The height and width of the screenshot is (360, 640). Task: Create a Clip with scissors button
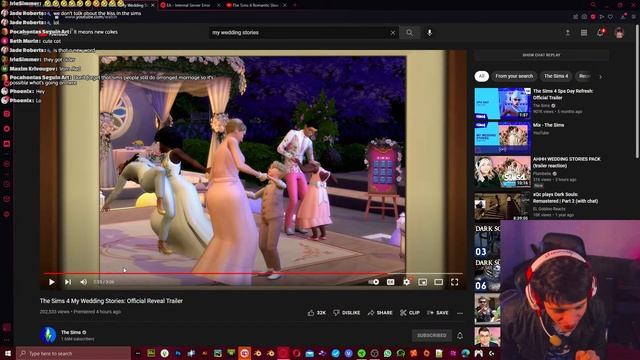pyautogui.click(x=410, y=313)
